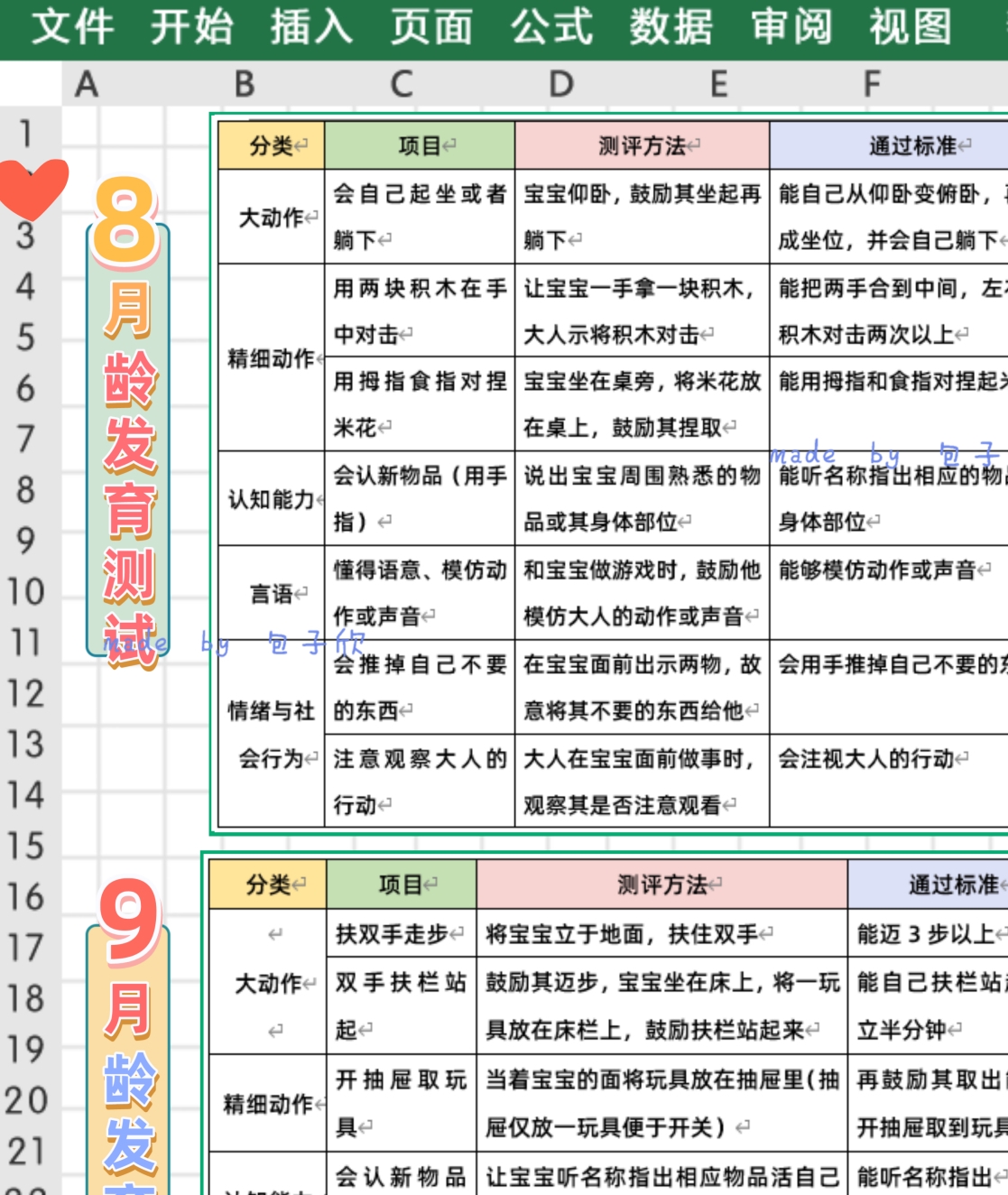Select row 1 header
1008x1195 pixels.
[x=26, y=134]
